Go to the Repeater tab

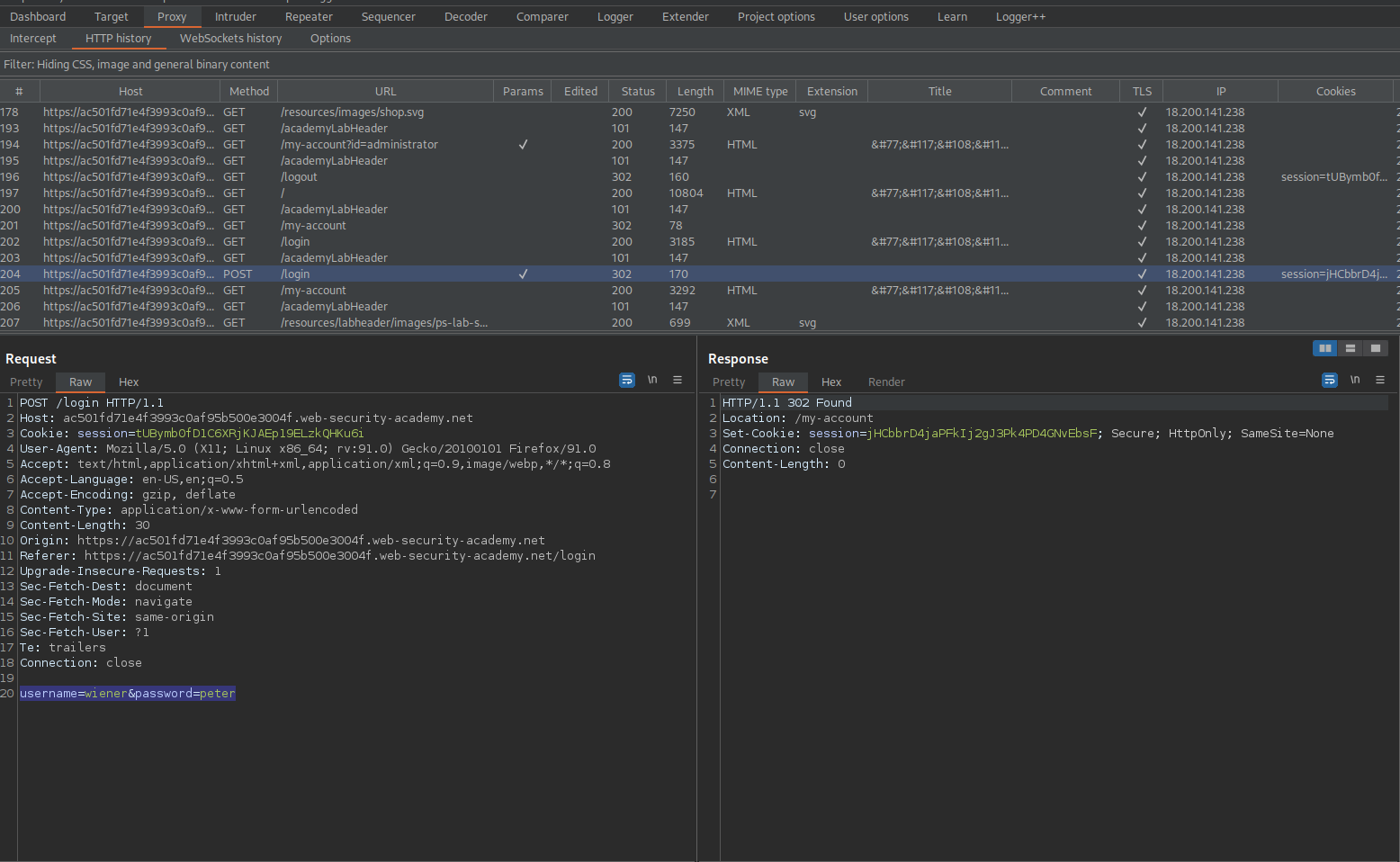click(x=310, y=17)
